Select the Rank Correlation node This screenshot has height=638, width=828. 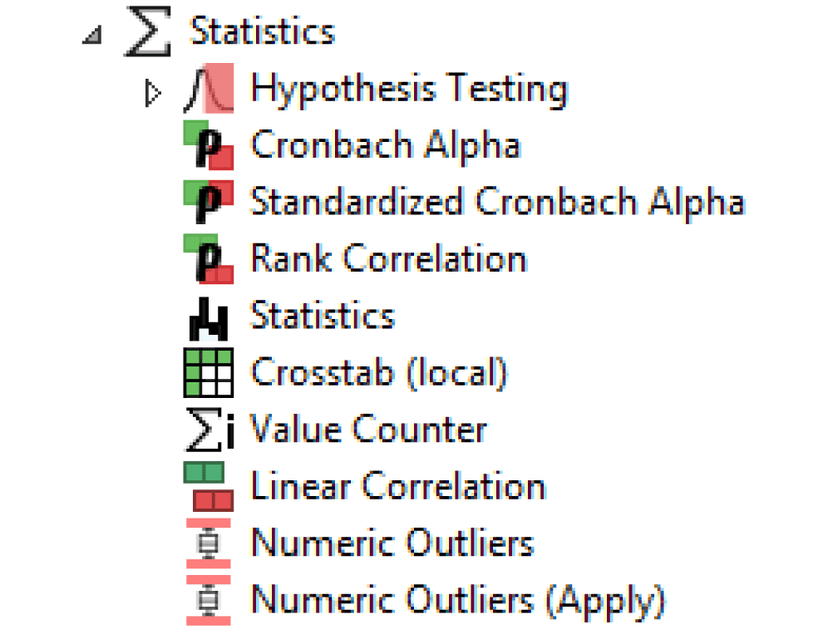(x=388, y=259)
